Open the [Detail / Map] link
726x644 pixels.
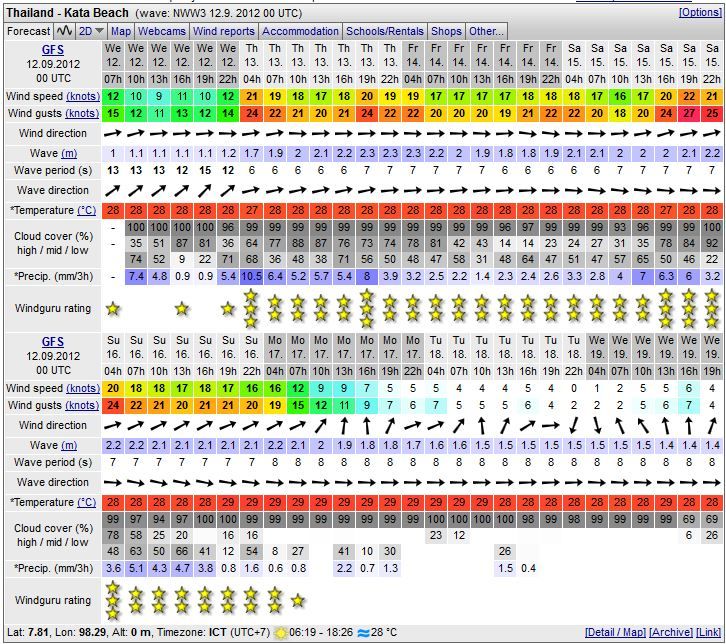614,633
